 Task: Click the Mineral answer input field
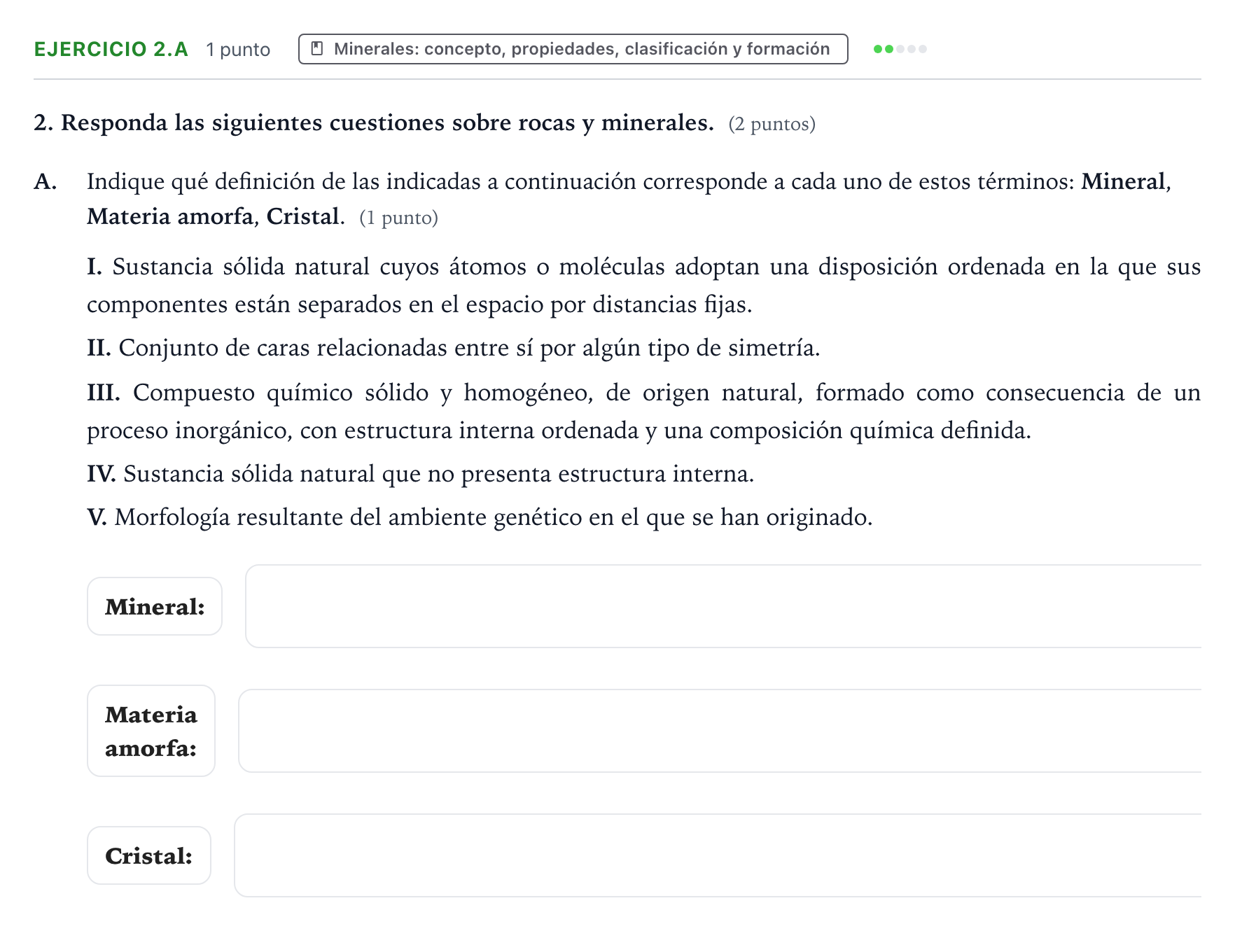723,606
